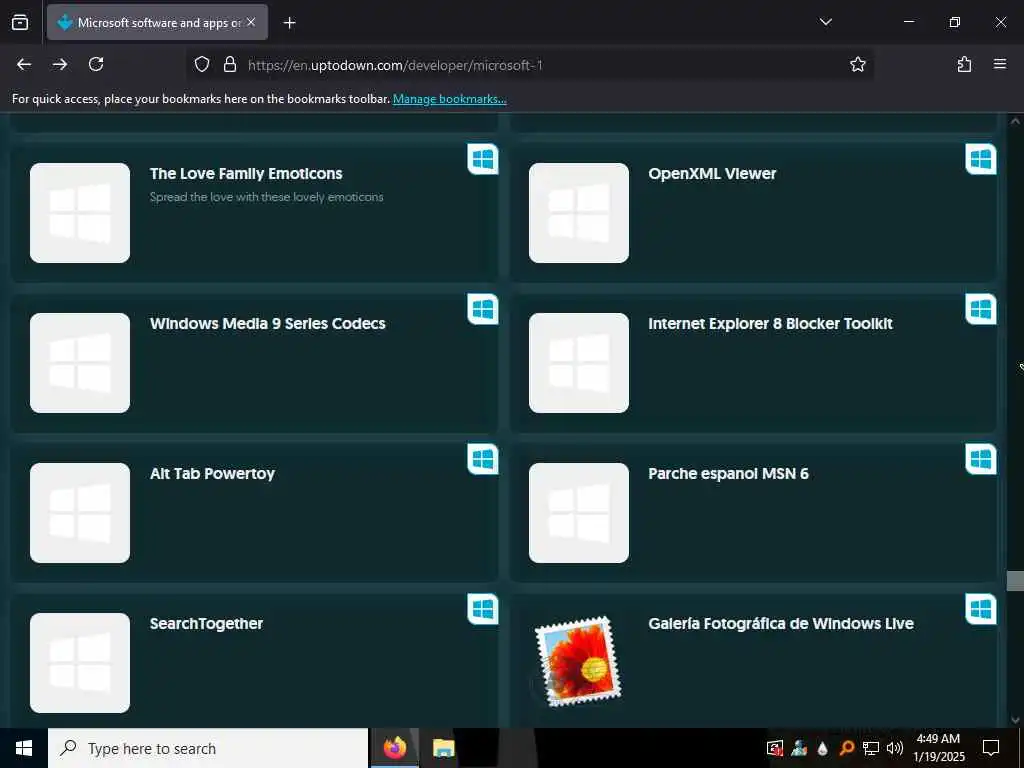1024x768 pixels.
Task: Click 'Spread the love with these lovely emoticons' text
Action: [x=266, y=197]
